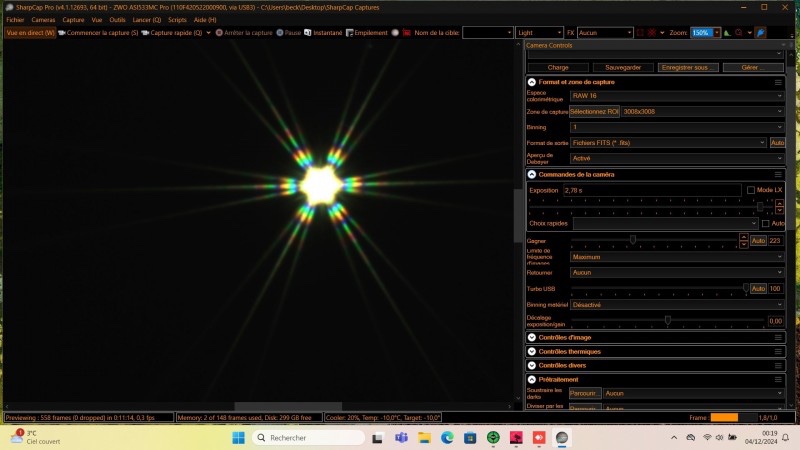Open the Format et zone de capture panel menu icon
The height and width of the screenshot is (450, 800).
(x=778, y=81)
